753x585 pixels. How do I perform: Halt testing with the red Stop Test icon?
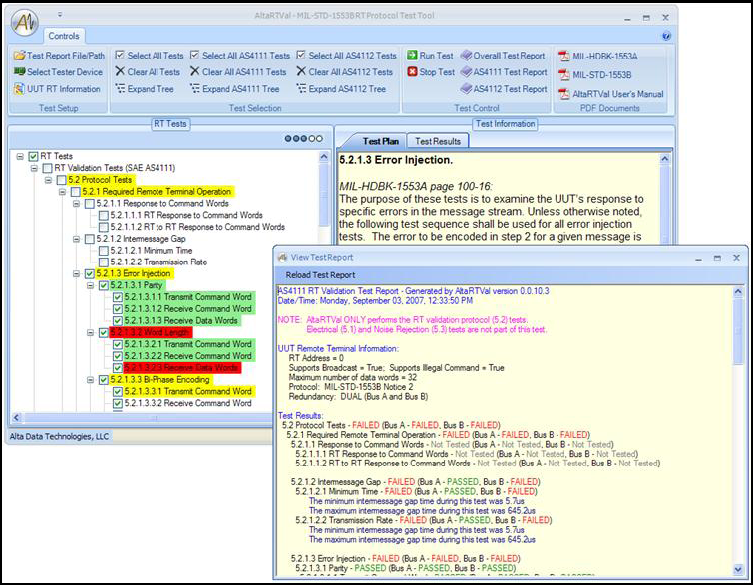412,72
